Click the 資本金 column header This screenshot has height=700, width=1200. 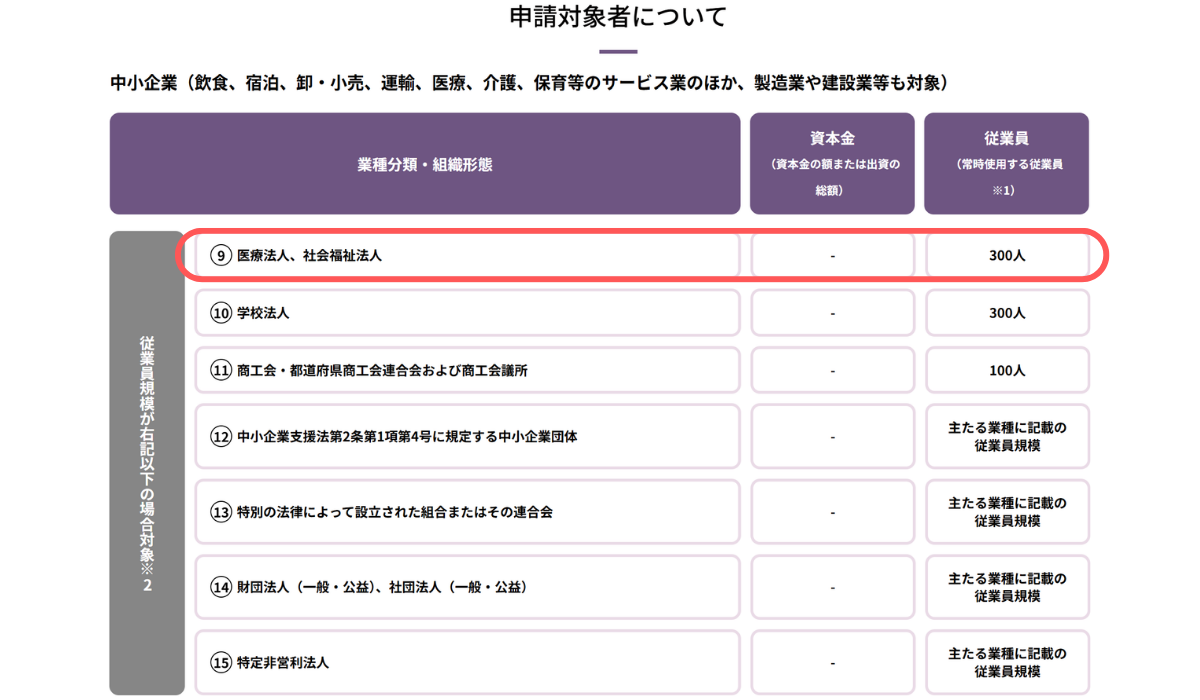(832, 163)
